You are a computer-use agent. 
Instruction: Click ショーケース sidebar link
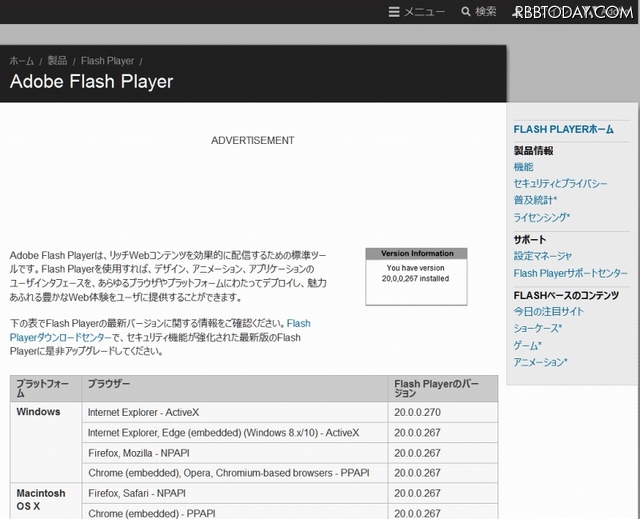pyautogui.click(x=537, y=328)
